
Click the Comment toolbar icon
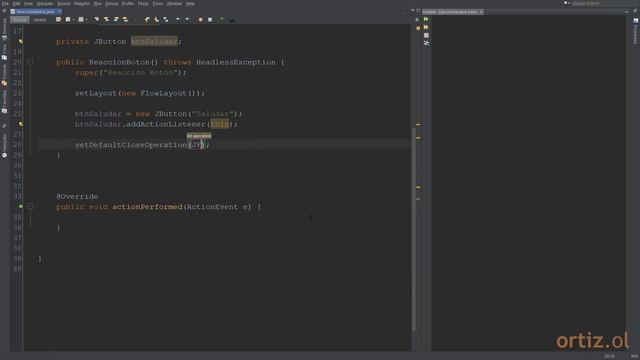click(x=222, y=20)
